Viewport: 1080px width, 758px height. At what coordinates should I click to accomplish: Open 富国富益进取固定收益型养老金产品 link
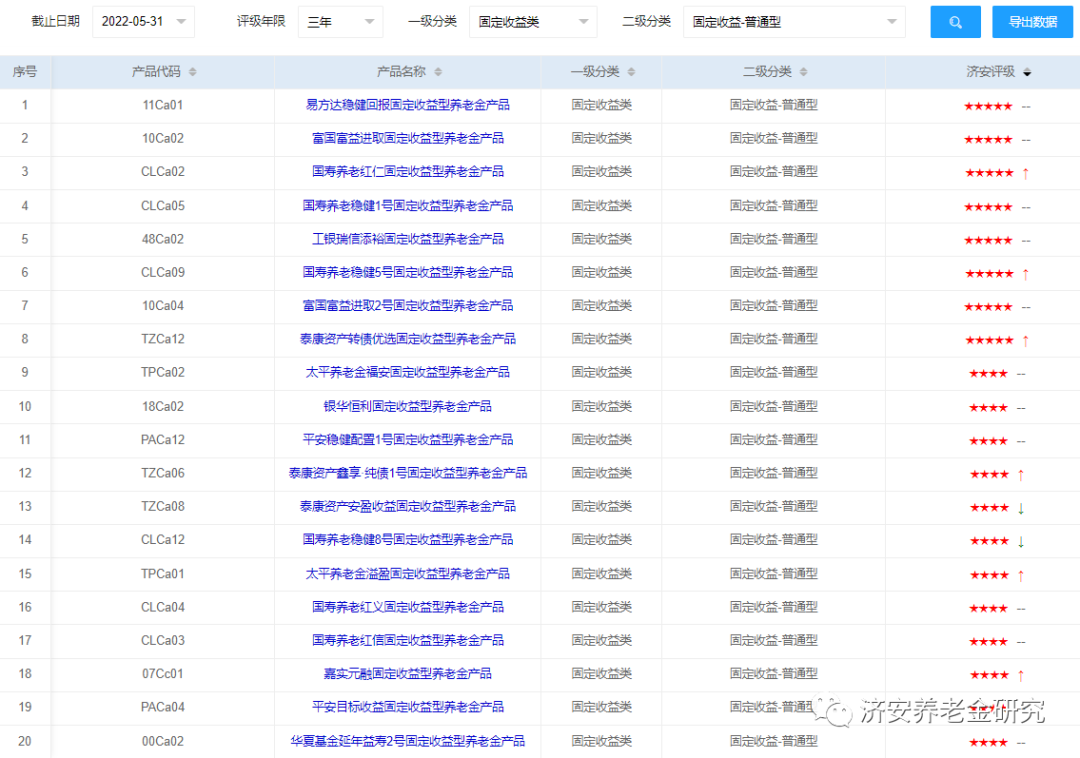(408, 138)
